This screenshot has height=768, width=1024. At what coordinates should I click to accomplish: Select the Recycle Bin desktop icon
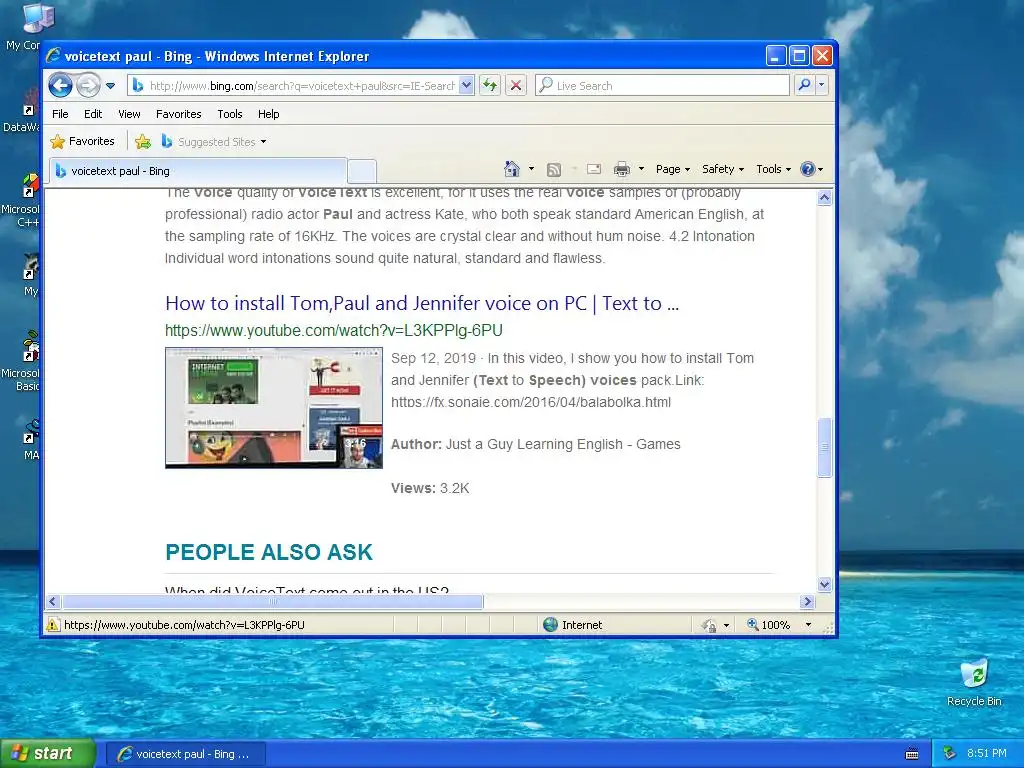pyautogui.click(x=974, y=682)
